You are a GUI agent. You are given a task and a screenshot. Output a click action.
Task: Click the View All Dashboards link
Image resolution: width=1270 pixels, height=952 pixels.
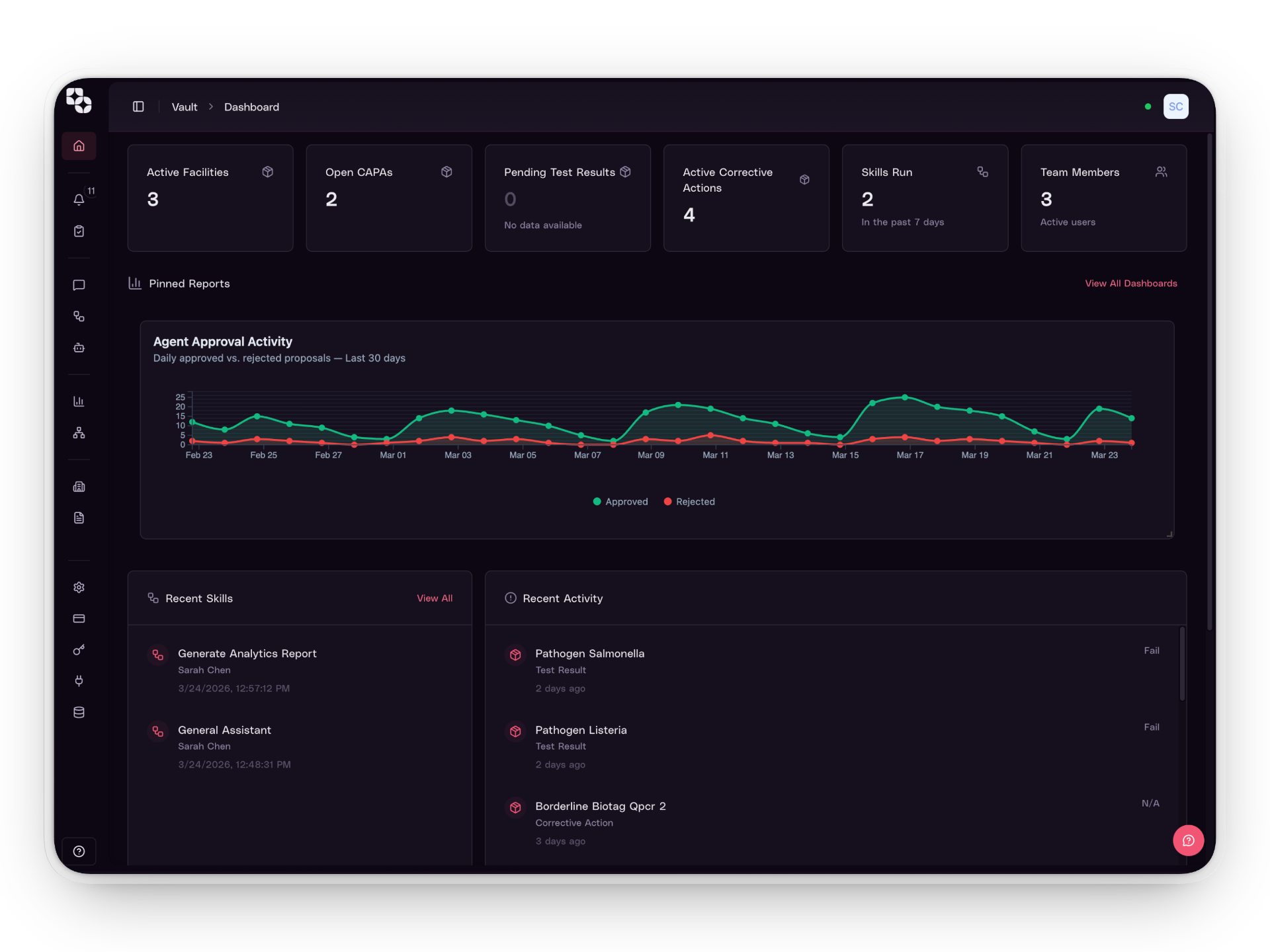click(1130, 283)
